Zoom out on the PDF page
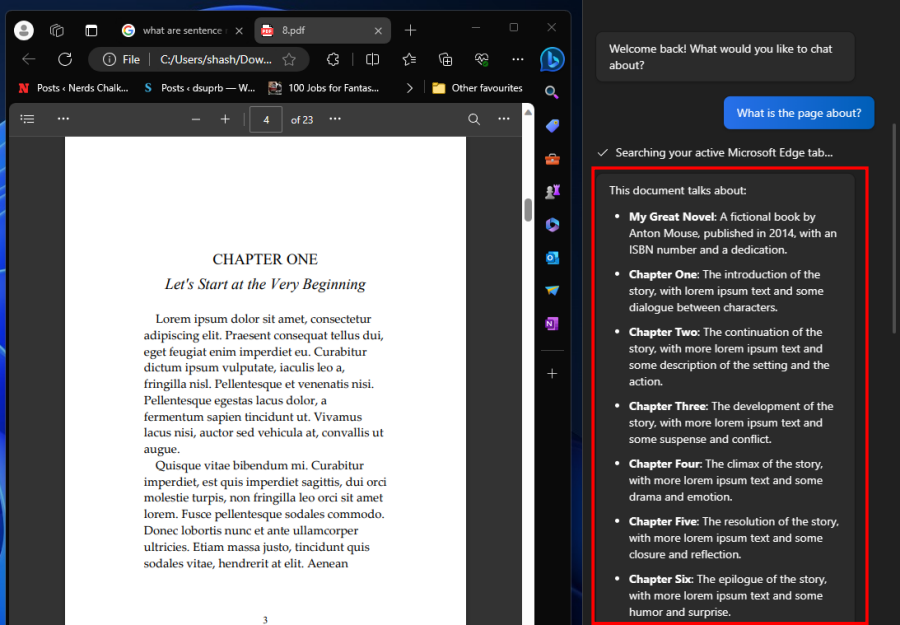The height and width of the screenshot is (625, 900). click(x=196, y=121)
